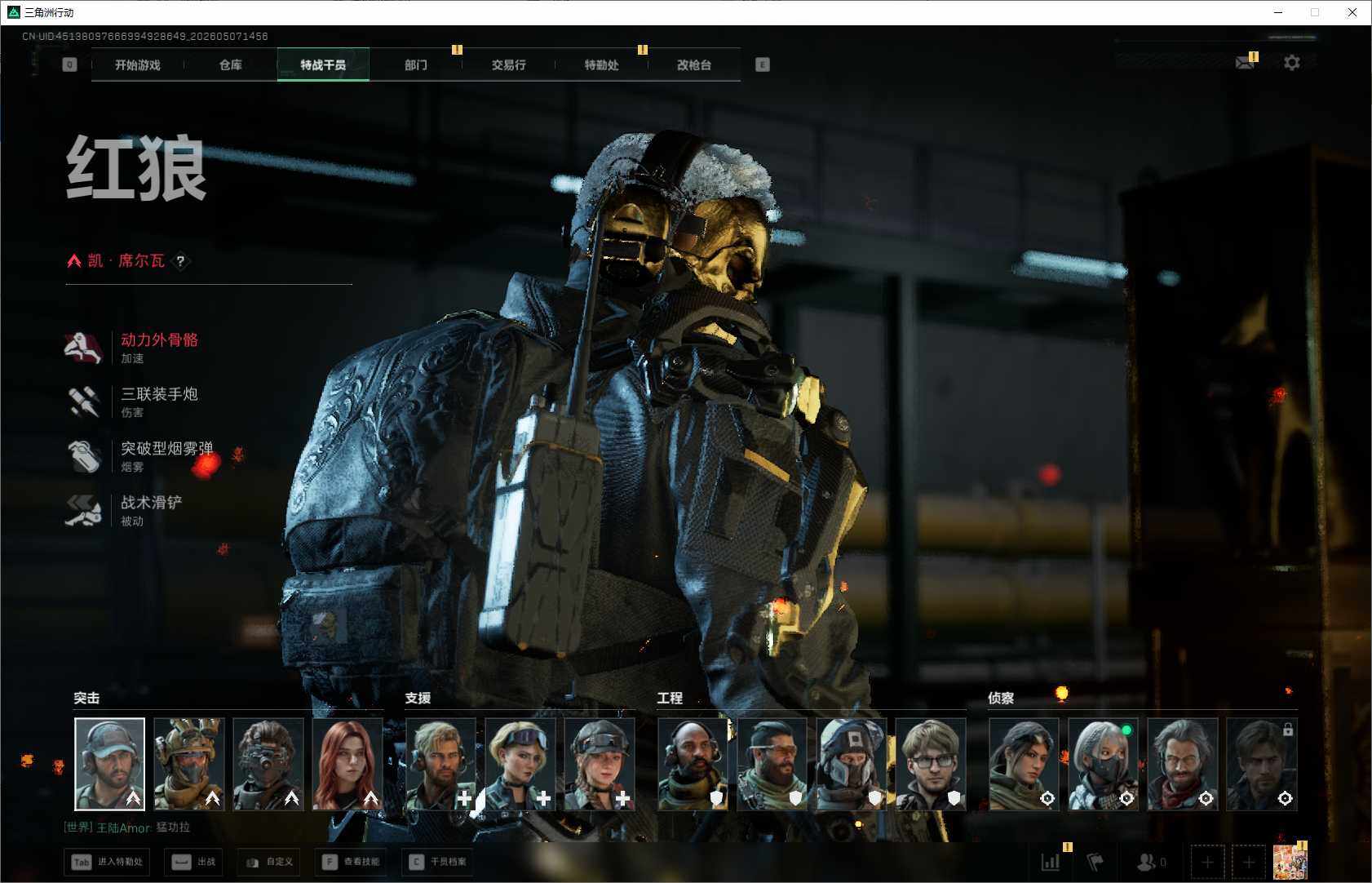
Task: Click the 突击 class heading
Action: (x=86, y=699)
